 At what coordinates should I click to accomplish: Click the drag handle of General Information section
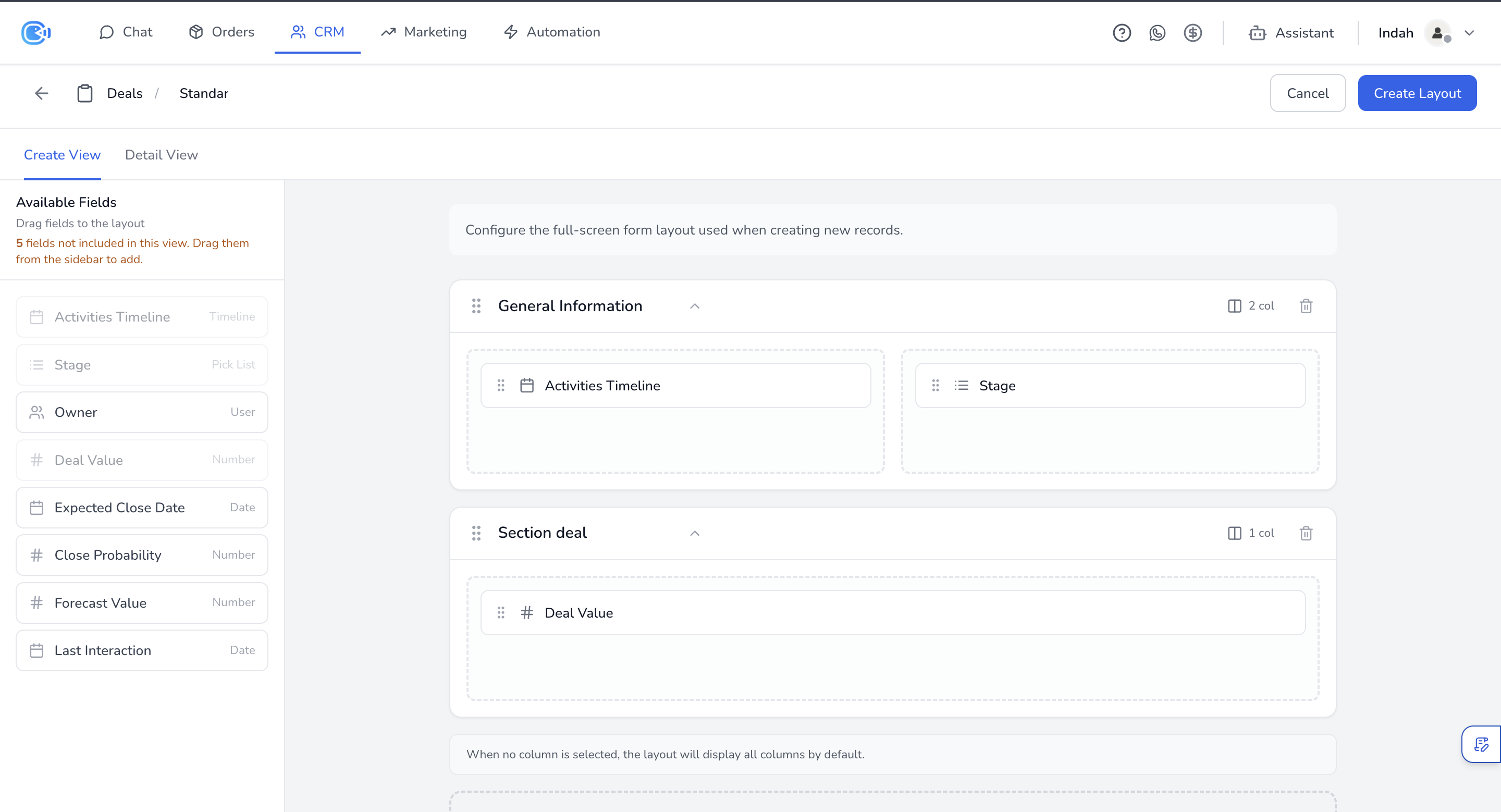(x=476, y=306)
